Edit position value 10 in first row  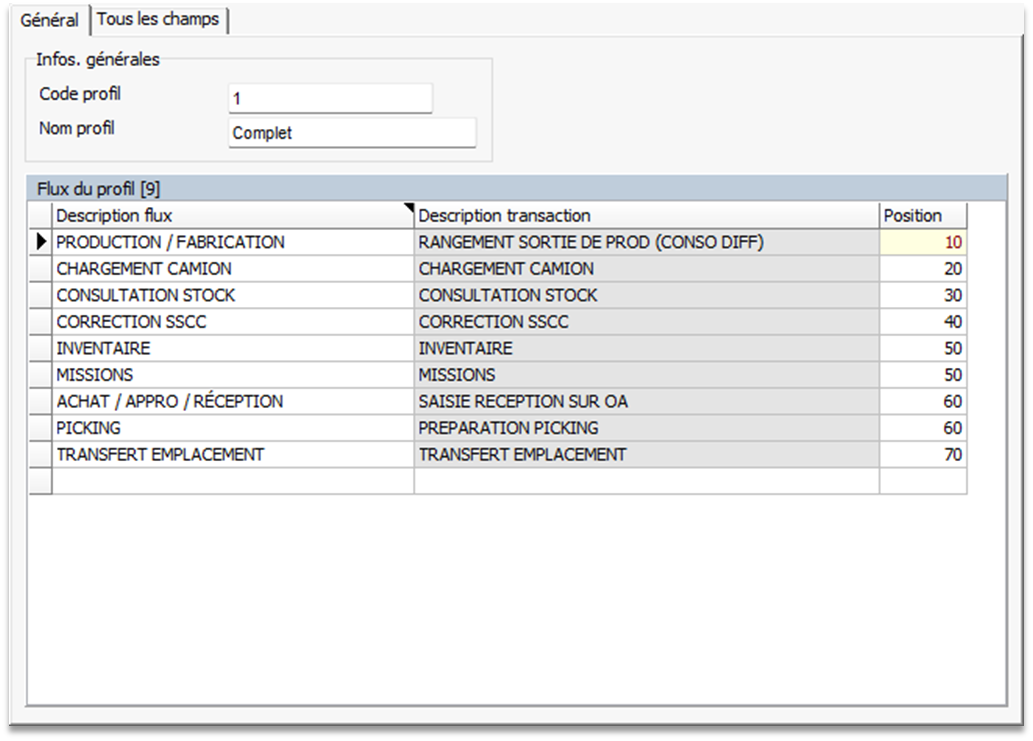(922, 242)
